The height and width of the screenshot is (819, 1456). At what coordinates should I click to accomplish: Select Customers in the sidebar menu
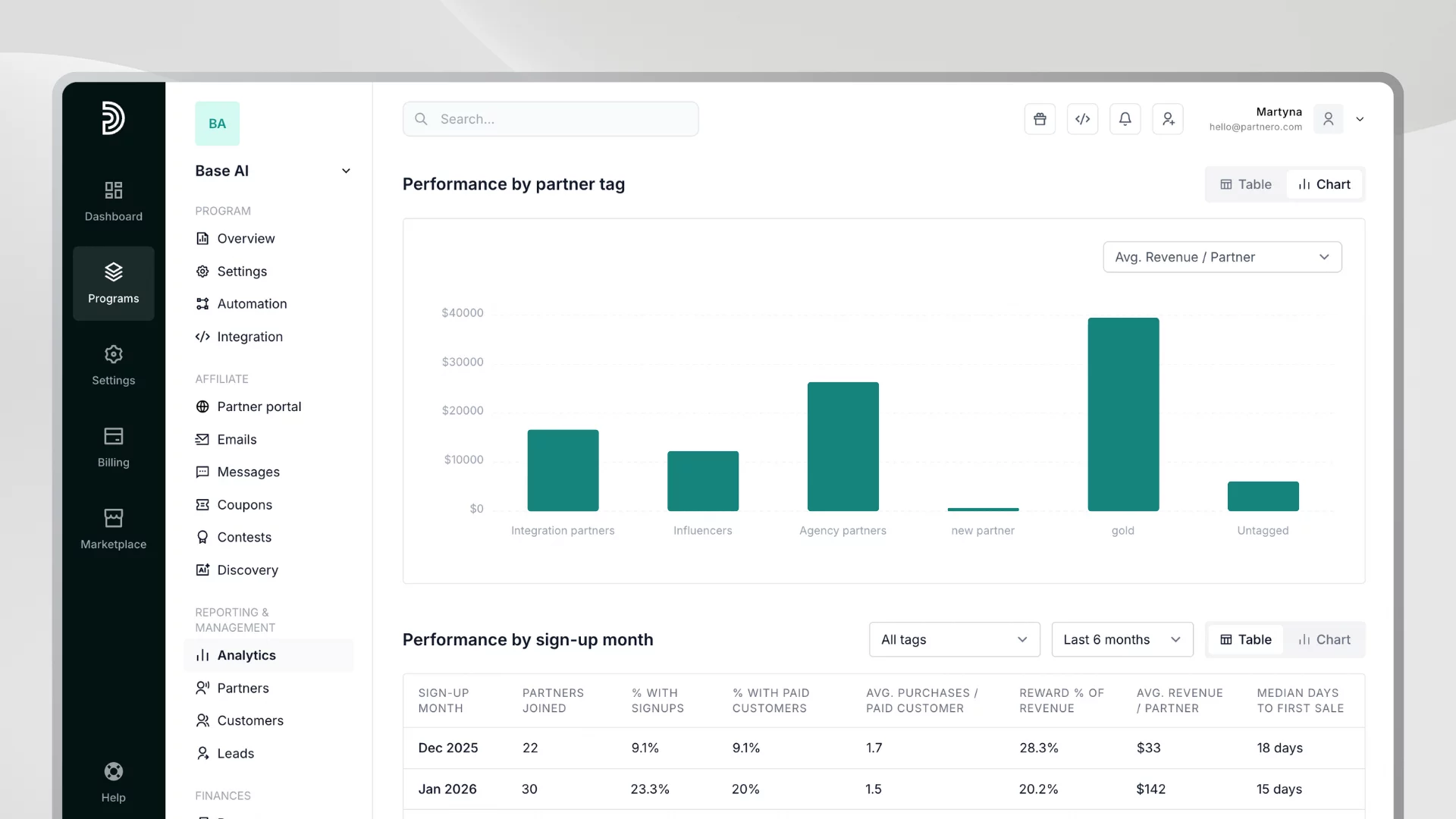pos(250,720)
